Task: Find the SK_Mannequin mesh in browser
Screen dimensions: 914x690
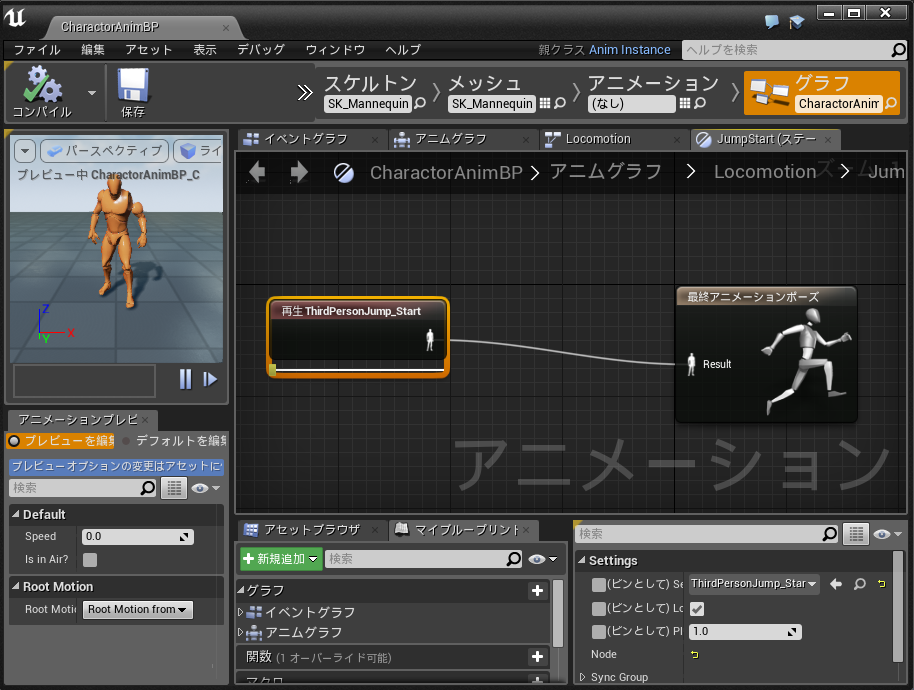Action: 560,103
